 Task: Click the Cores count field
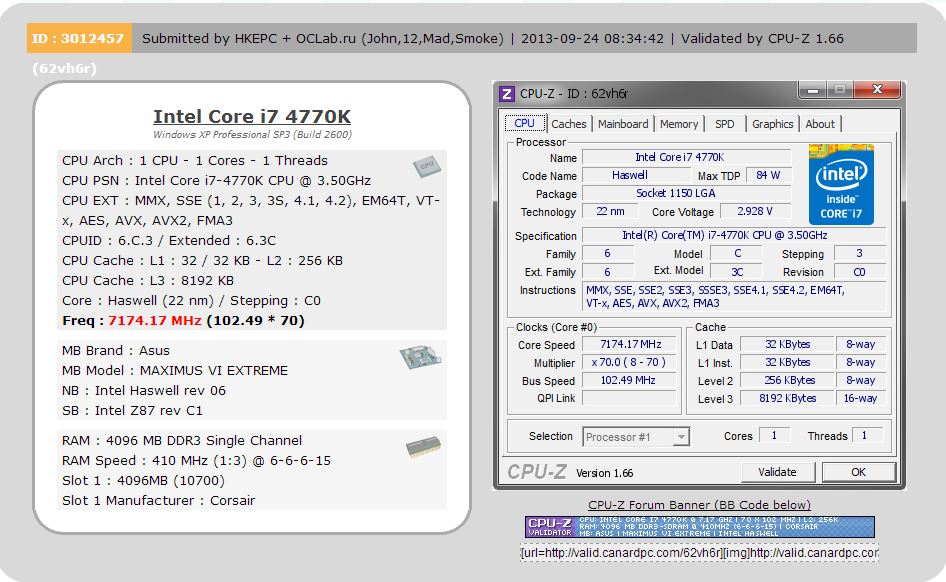774,435
